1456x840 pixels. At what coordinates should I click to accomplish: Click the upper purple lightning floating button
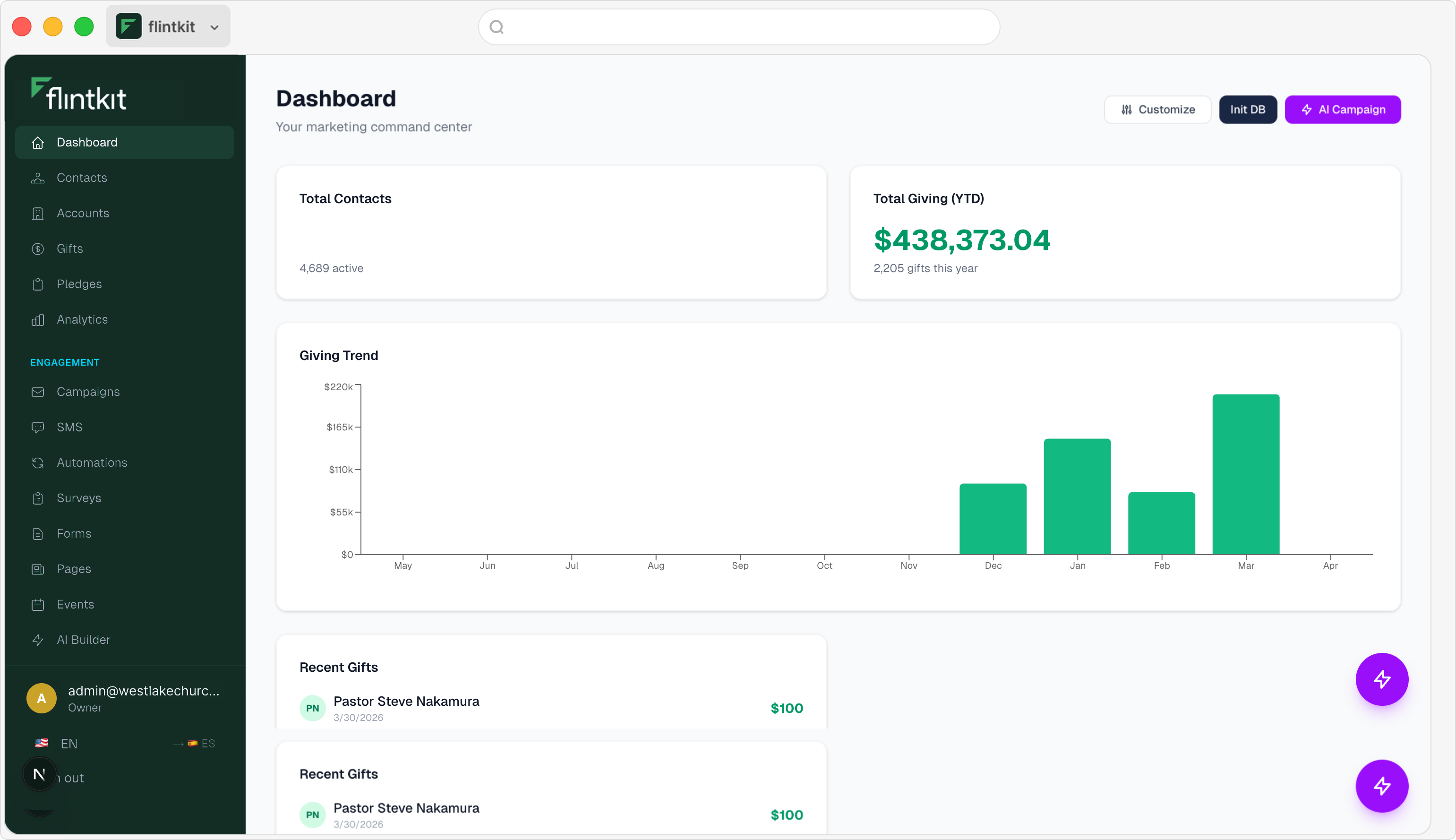1381,679
